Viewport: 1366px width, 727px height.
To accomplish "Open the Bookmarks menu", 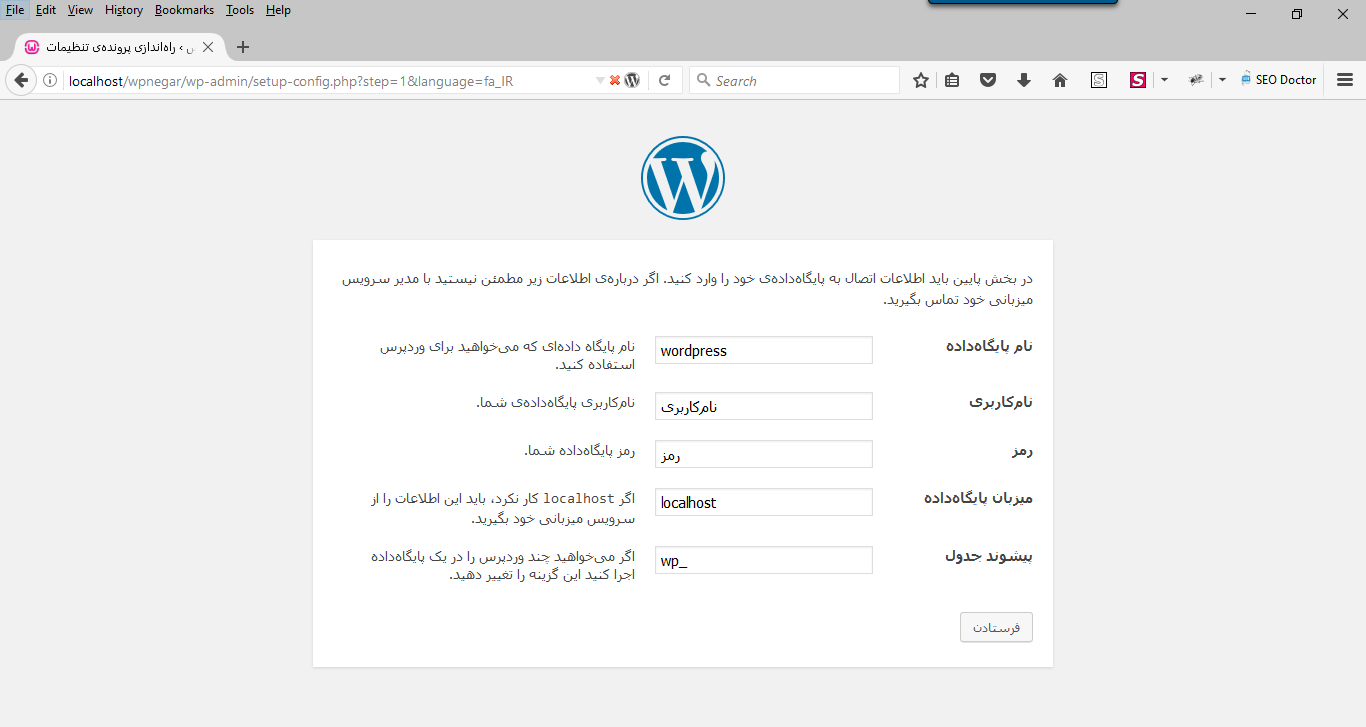I will coord(184,10).
